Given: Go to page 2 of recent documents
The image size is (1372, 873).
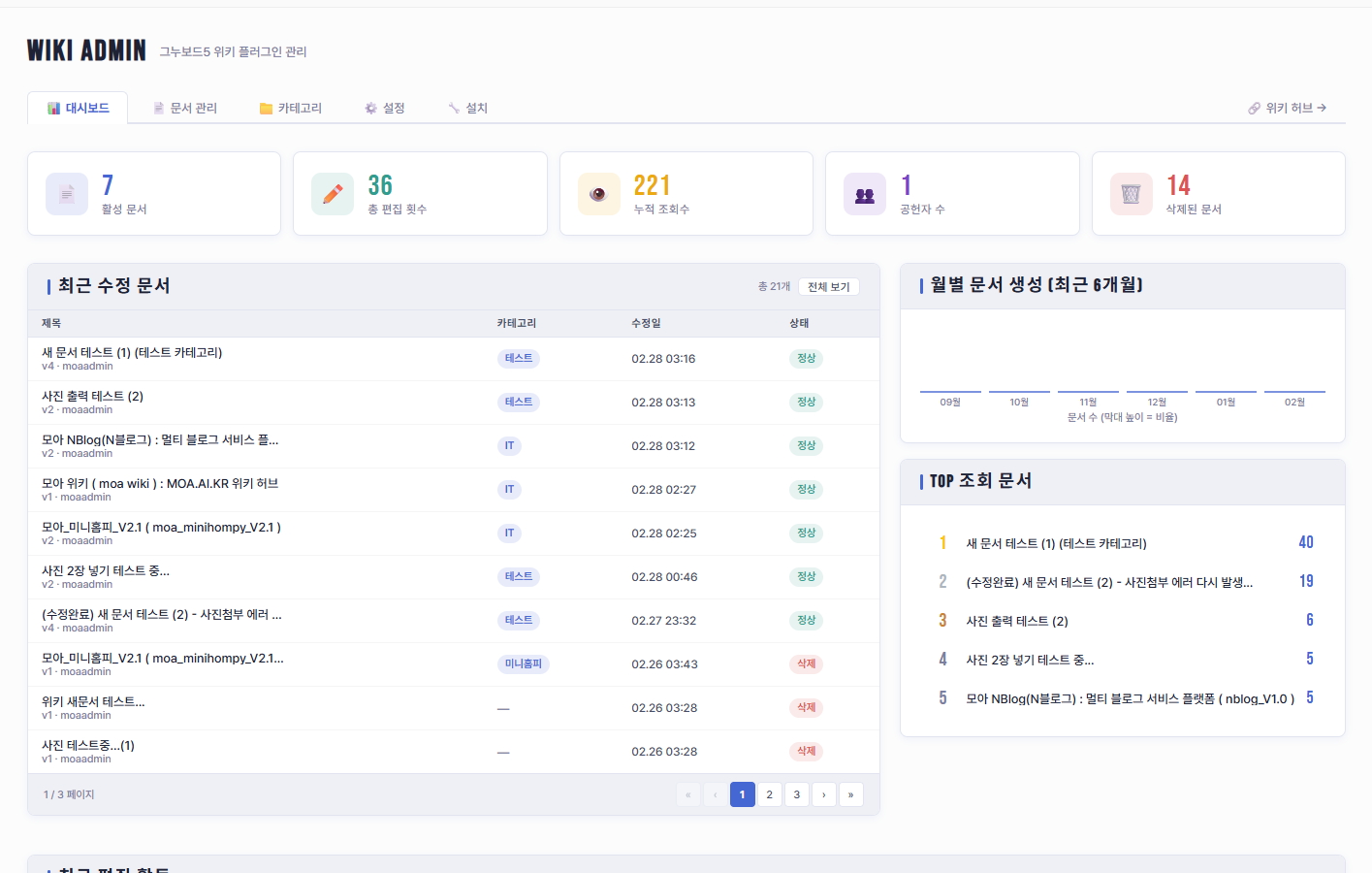Looking at the screenshot, I should (x=769, y=794).
